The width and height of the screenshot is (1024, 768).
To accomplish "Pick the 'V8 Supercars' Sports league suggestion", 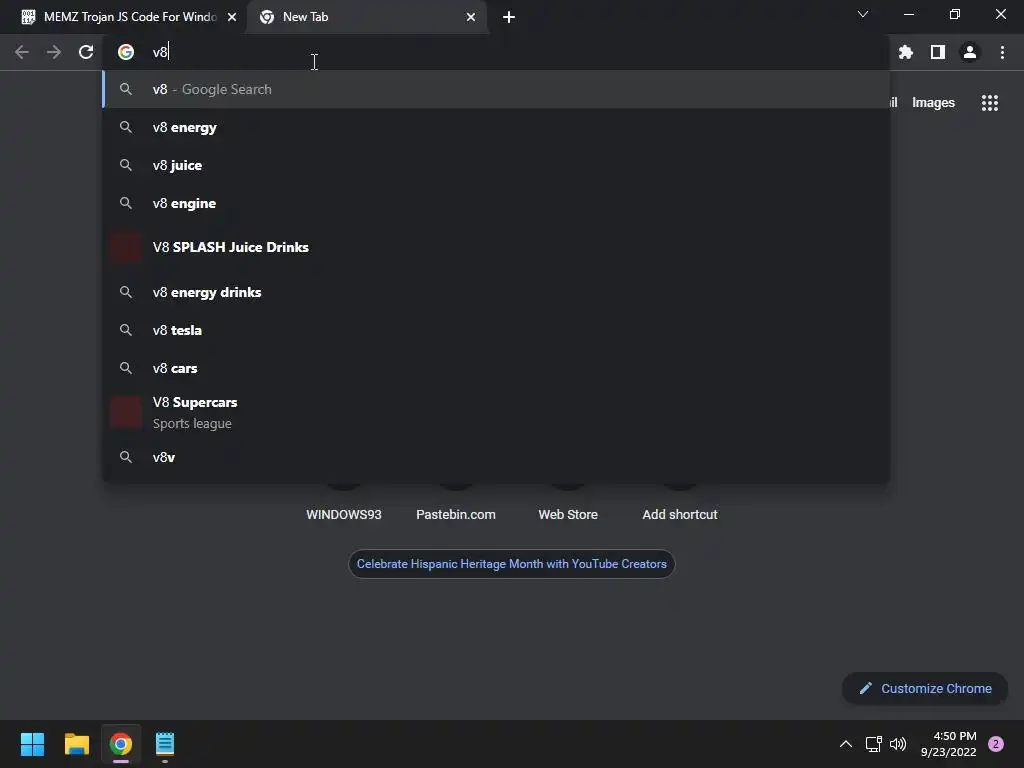I will (x=496, y=412).
